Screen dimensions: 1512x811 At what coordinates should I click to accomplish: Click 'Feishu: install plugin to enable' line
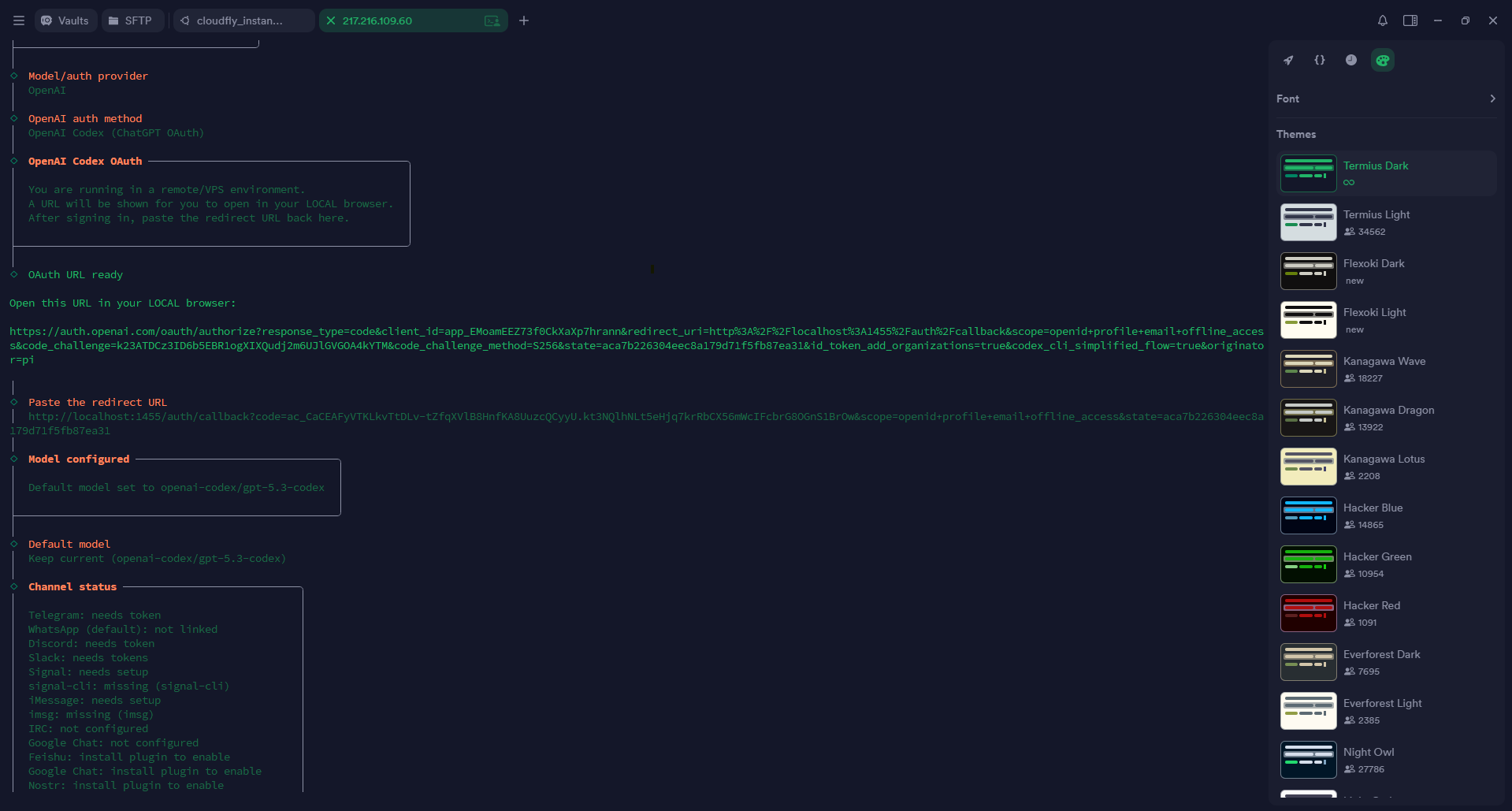pos(129,757)
